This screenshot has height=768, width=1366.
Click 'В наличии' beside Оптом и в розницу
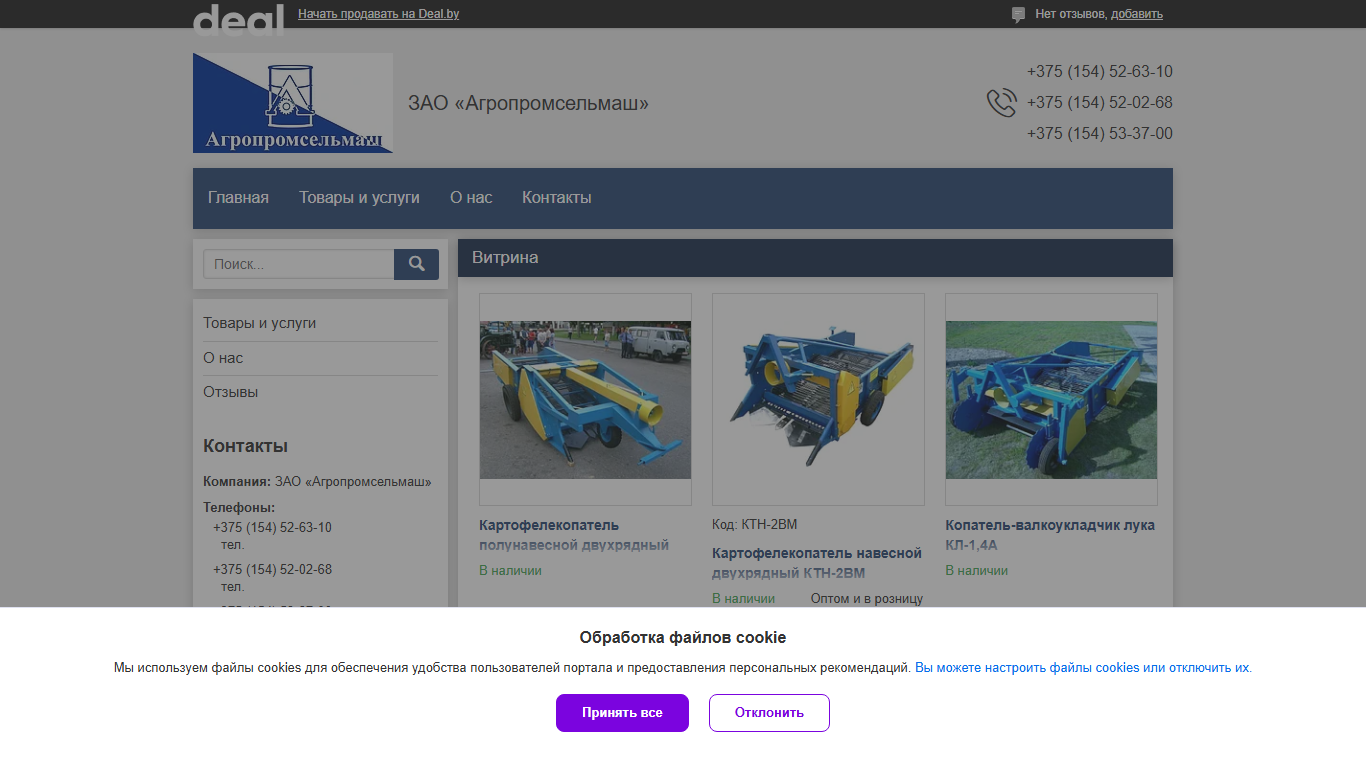[x=744, y=599]
